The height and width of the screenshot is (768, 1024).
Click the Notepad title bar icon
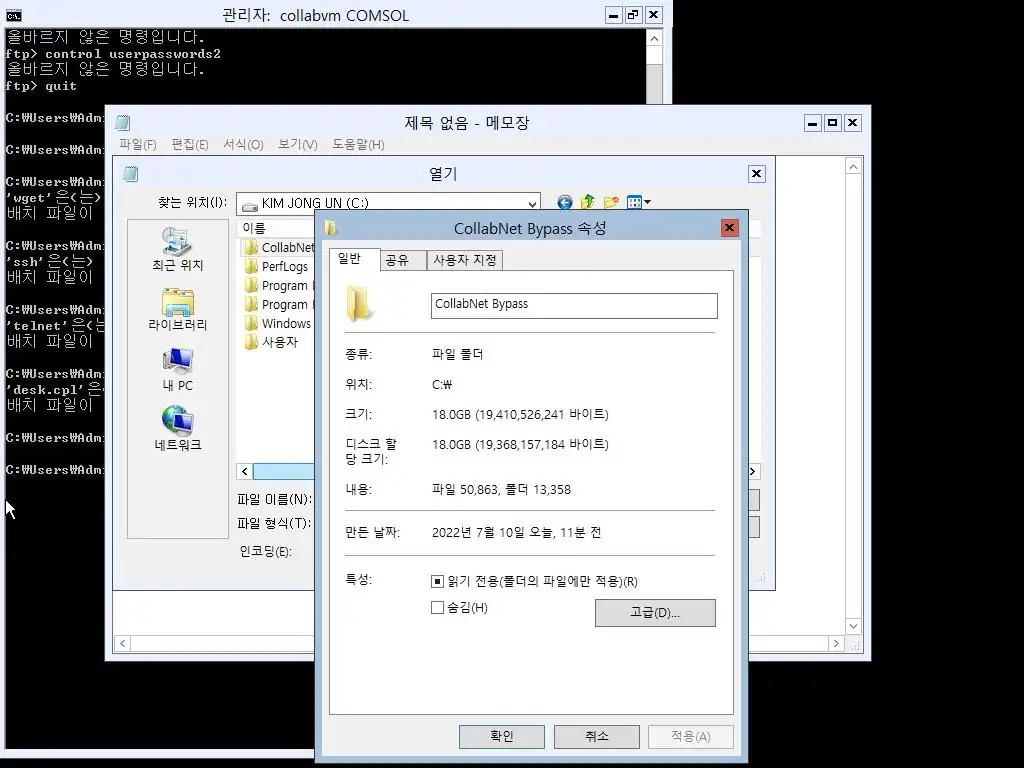coord(123,123)
